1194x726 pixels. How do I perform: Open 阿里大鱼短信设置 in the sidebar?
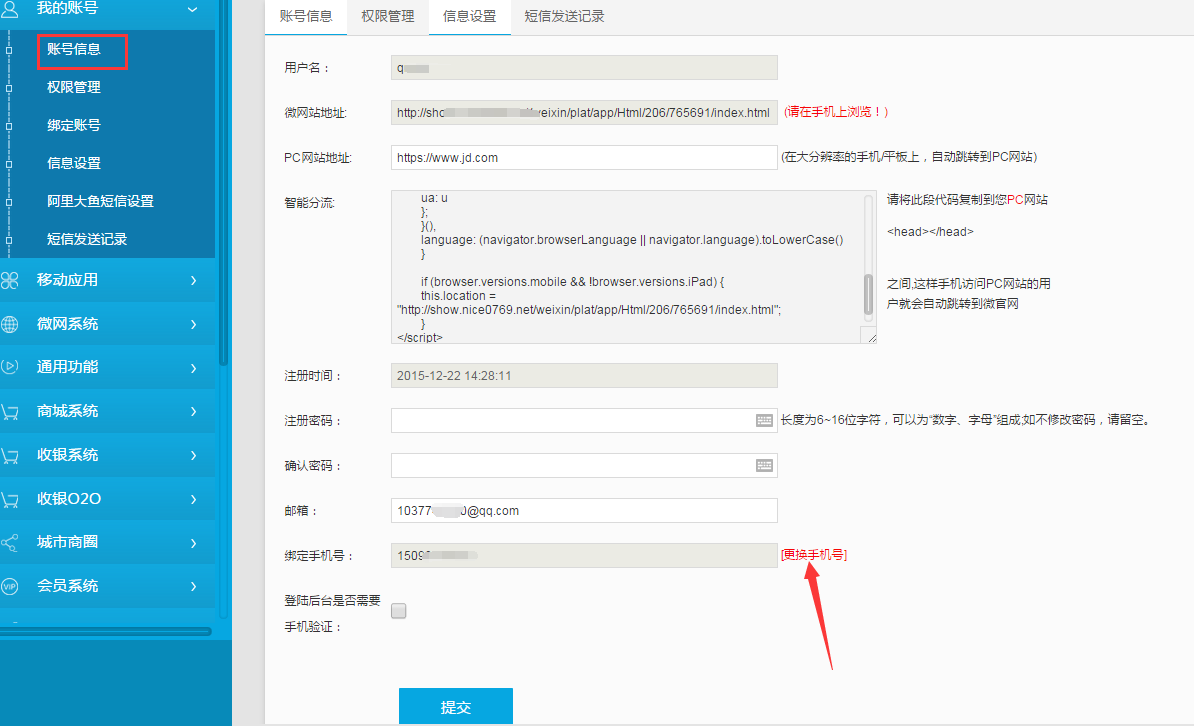tap(101, 201)
